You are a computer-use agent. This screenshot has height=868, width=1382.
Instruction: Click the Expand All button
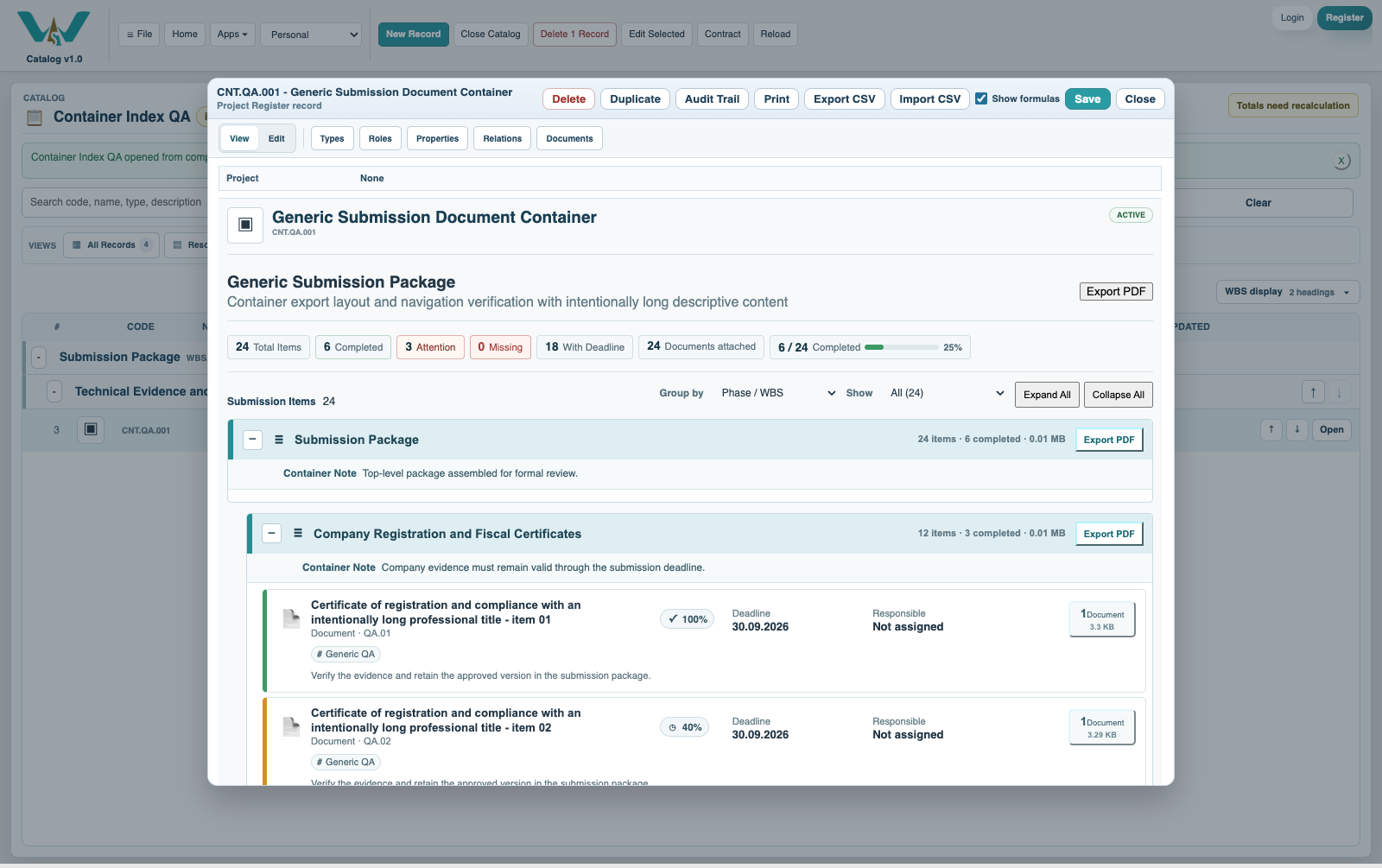(x=1047, y=395)
